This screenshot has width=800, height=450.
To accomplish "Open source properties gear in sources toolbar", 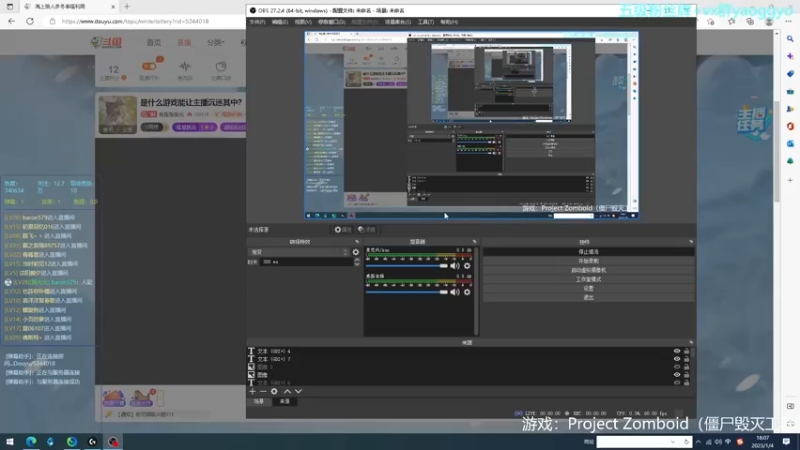I will click(x=274, y=391).
